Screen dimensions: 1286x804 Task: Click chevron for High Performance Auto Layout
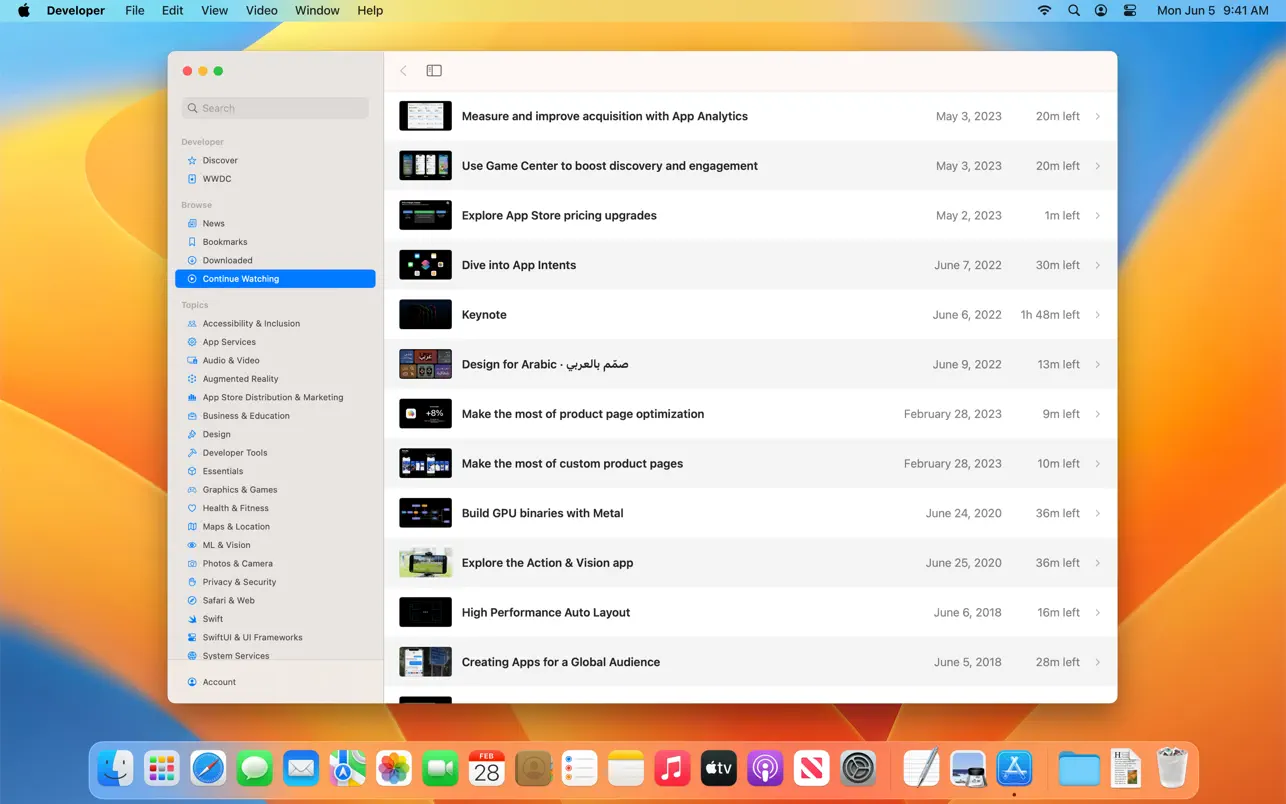point(1097,613)
